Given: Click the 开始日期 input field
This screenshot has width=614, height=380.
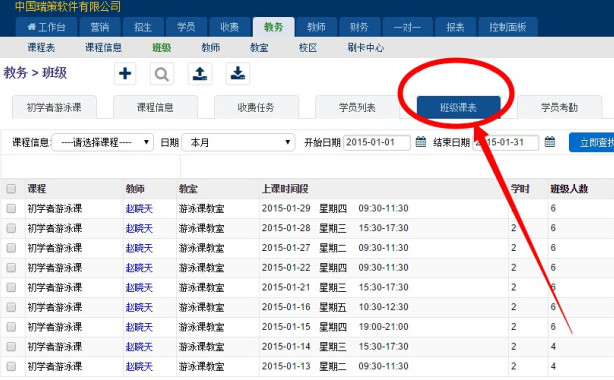Looking at the screenshot, I should (377, 142).
